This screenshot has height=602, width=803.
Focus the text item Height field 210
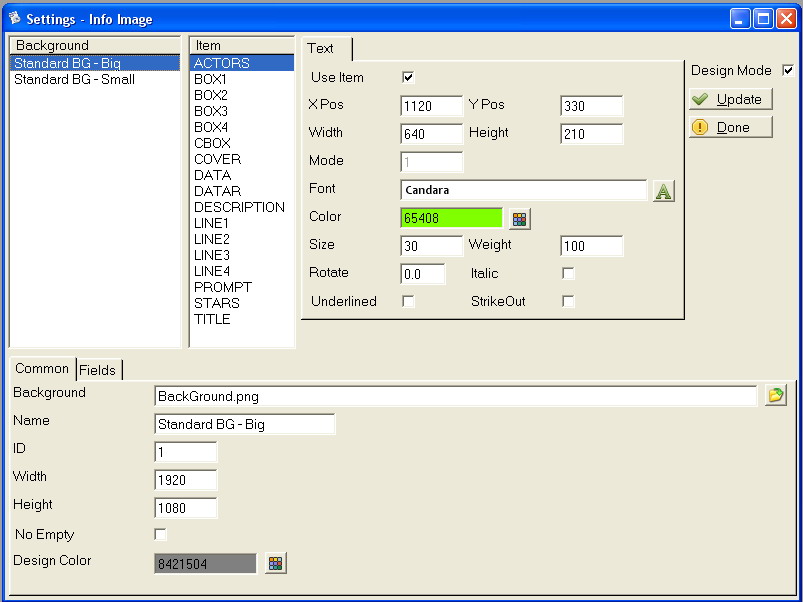tap(591, 134)
